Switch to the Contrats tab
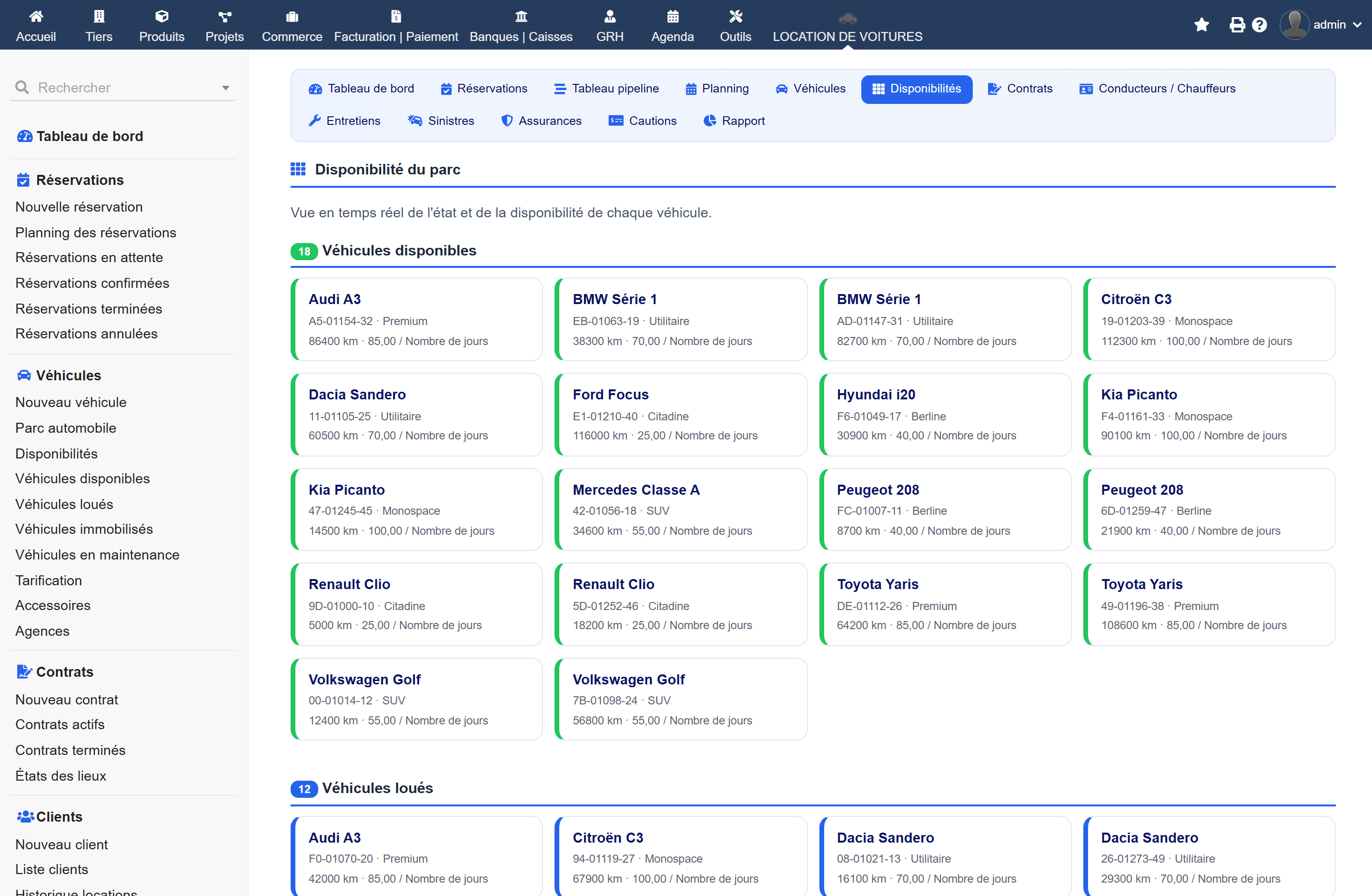The height and width of the screenshot is (896, 1372). click(x=1020, y=89)
